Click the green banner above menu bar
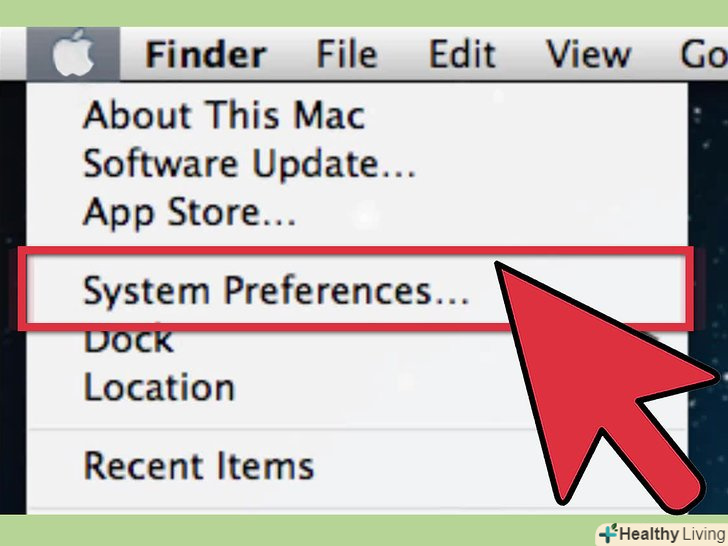This screenshot has height=546, width=728. 364,13
